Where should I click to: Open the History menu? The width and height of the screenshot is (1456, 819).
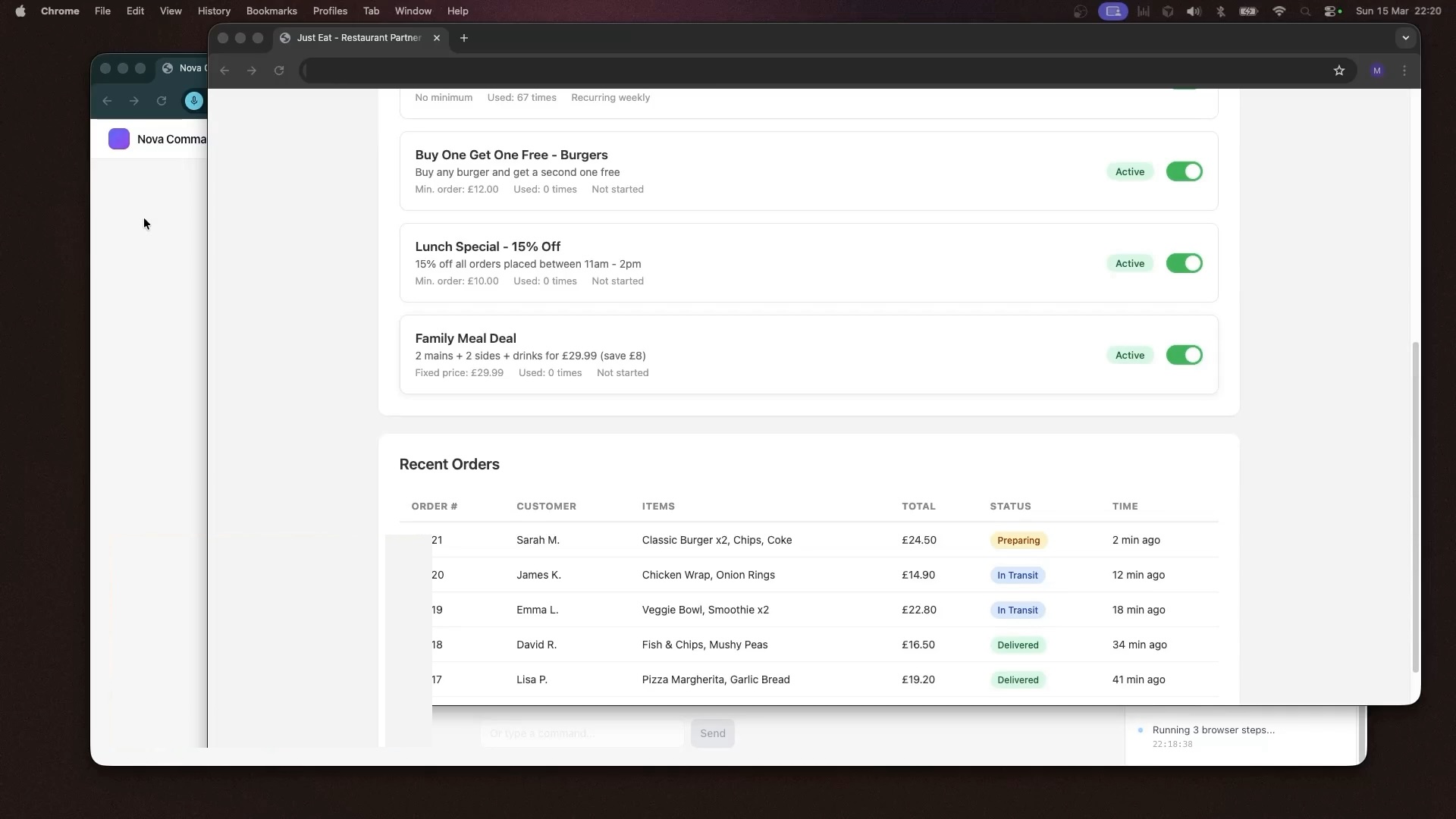coord(213,11)
